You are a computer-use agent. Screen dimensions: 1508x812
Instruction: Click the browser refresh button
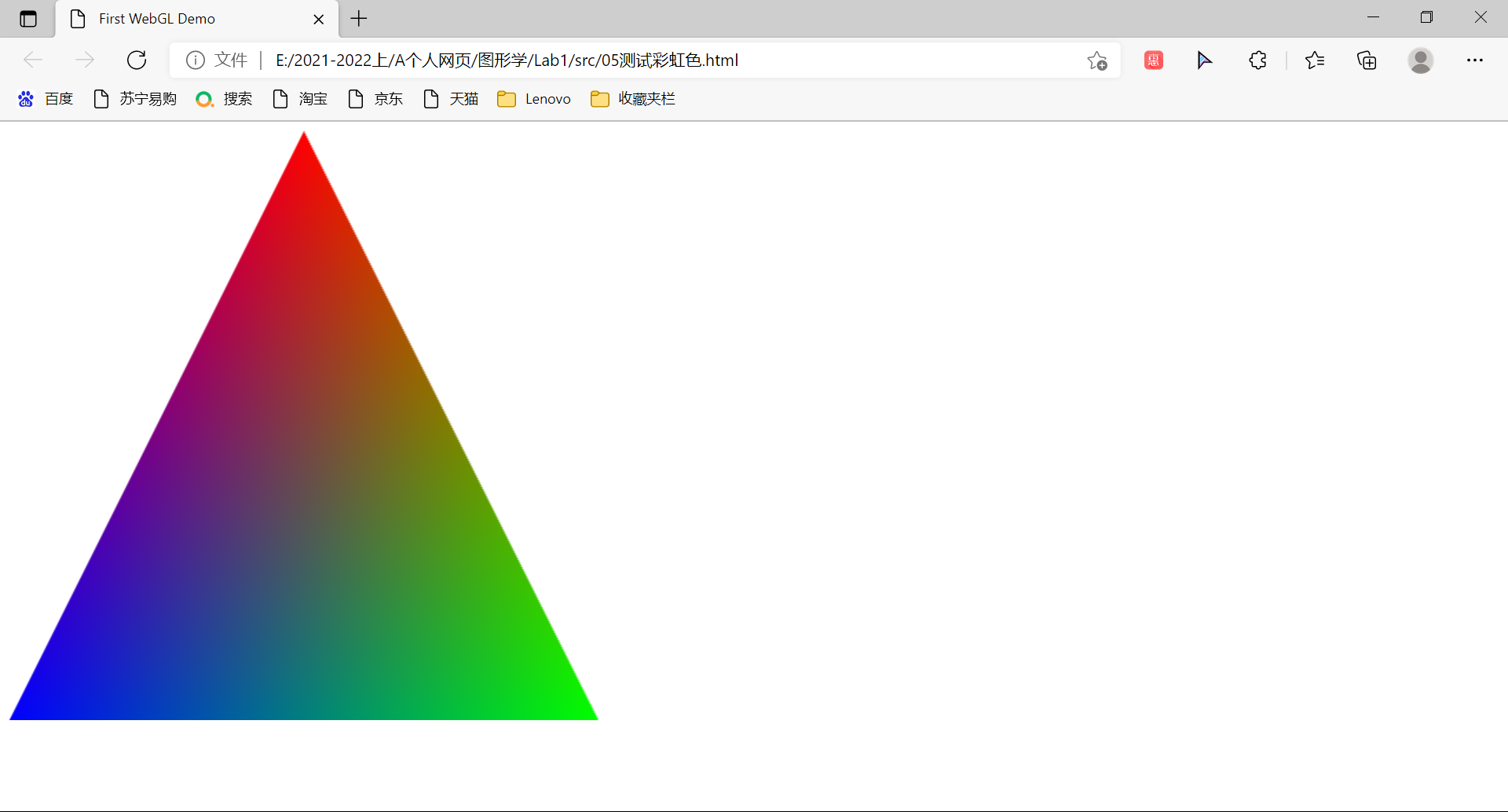point(137,60)
